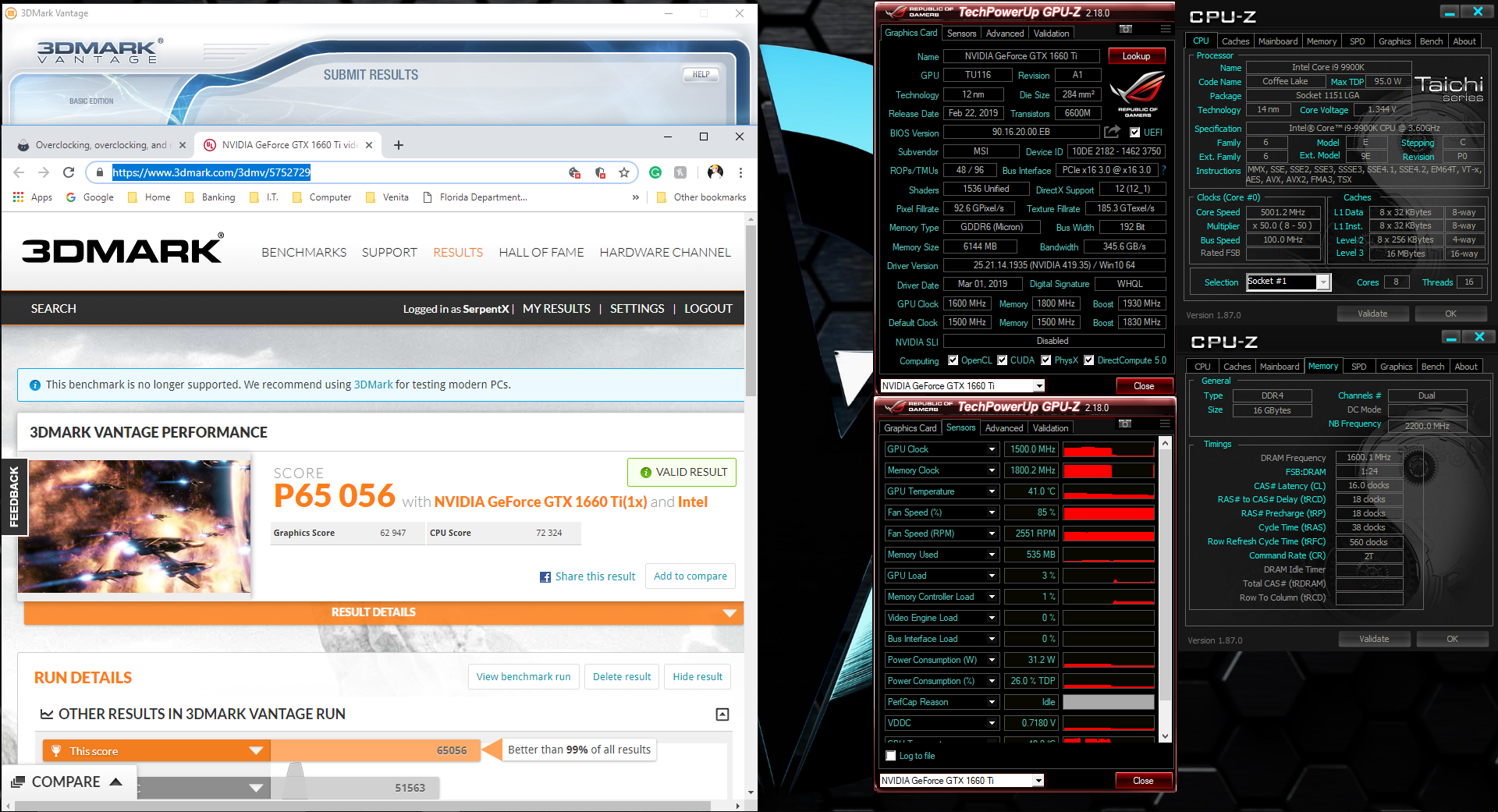The height and width of the screenshot is (812, 1498).
Task: Open Validation tab in lower GPU-Z Sensors window
Action: pos(1051,428)
